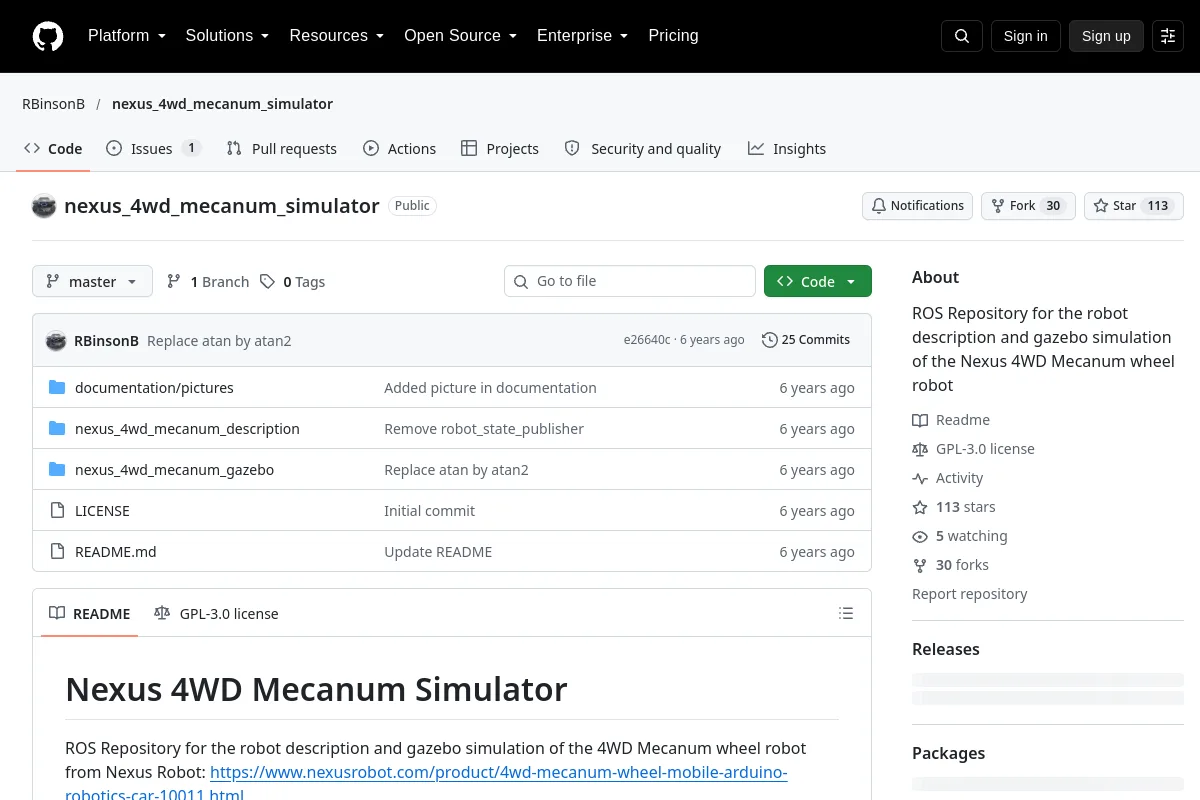1200x800 pixels.
Task: Open nexus_4wd_mecanum_simulator breadcrumb link
Action: [222, 104]
